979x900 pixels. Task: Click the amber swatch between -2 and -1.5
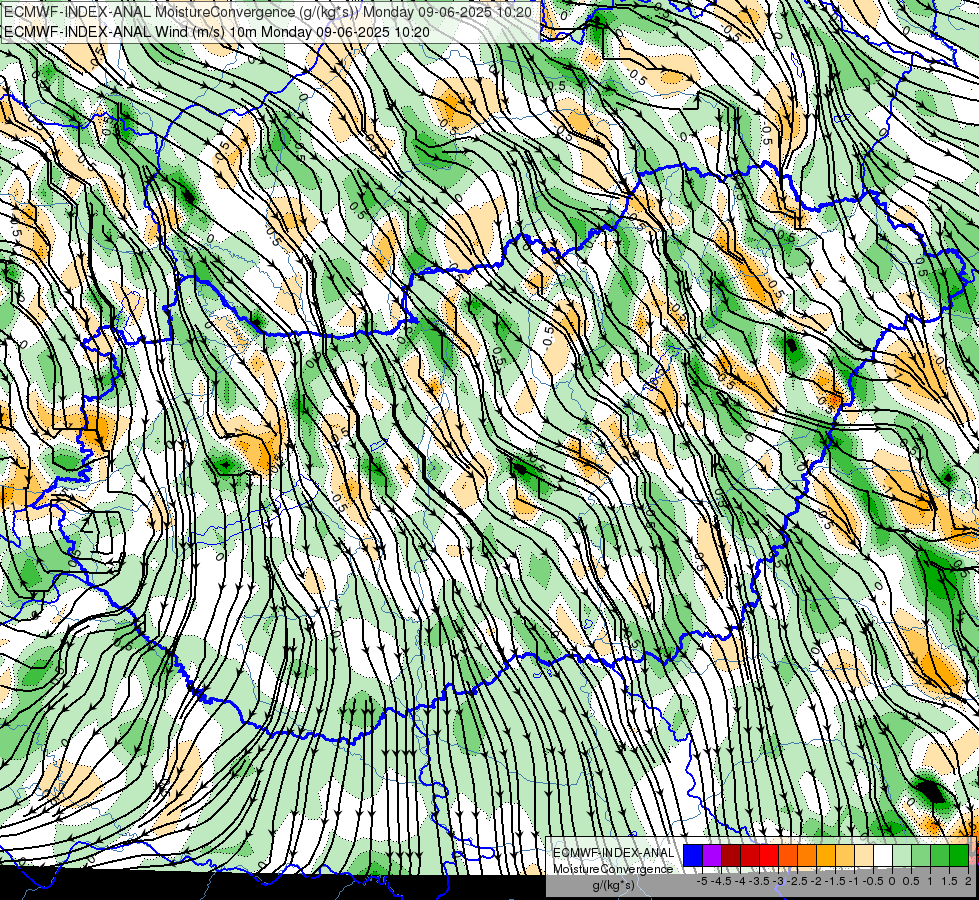pos(826,855)
